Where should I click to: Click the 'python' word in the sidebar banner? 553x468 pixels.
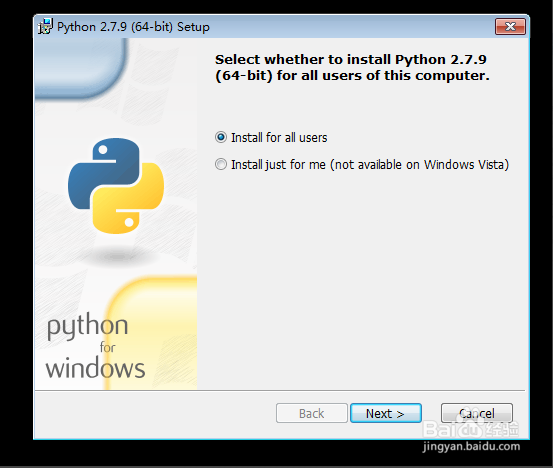point(87,326)
